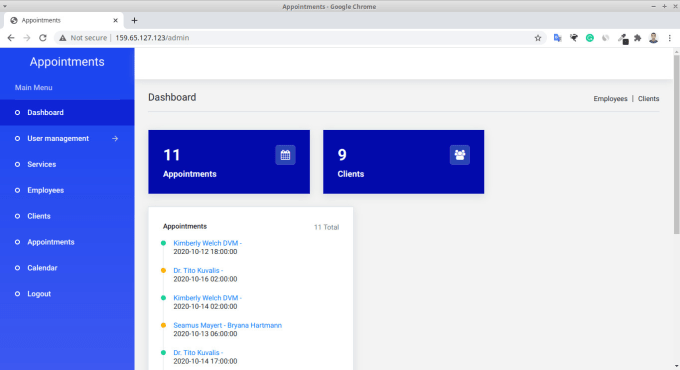Click the 11 Appointments summary card
The image size is (680, 370).
click(229, 162)
